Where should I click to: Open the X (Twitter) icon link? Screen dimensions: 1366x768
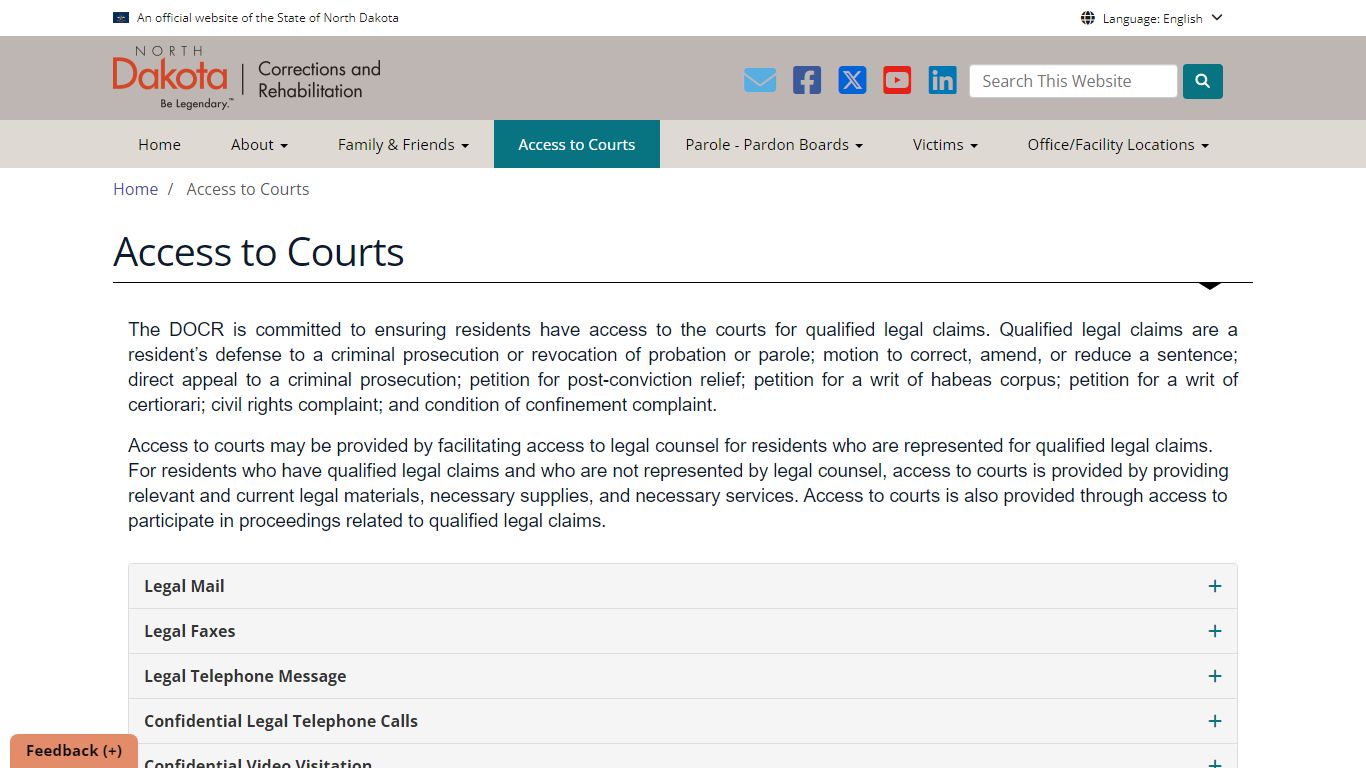[x=852, y=81]
